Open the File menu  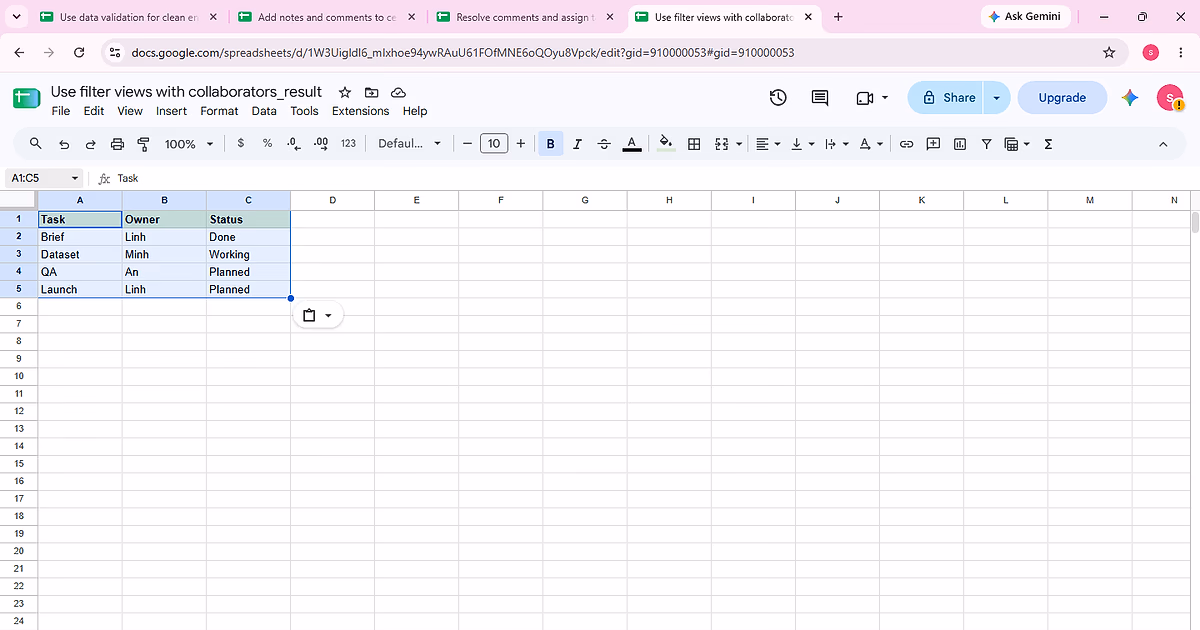(x=61, y=111)
